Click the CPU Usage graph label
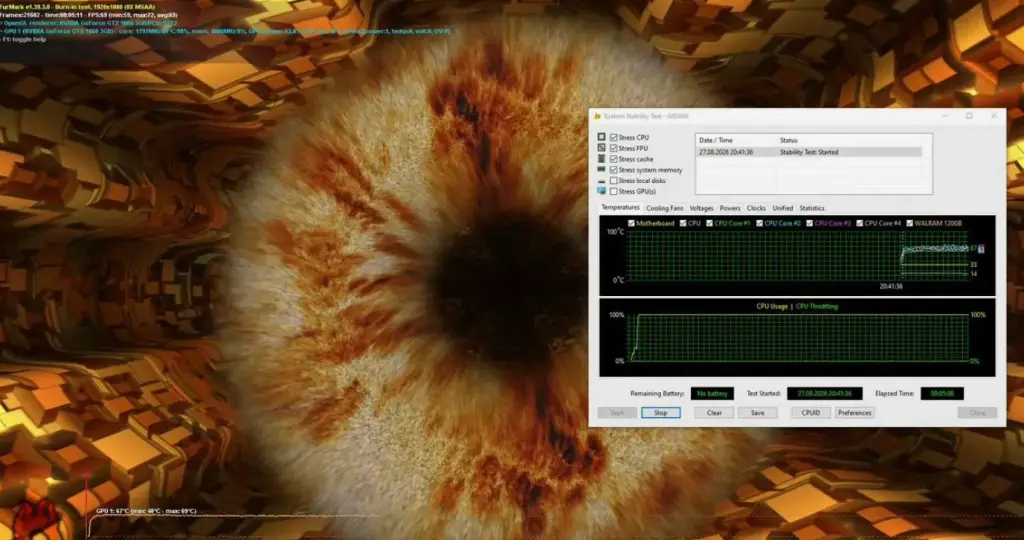Screen dimensions: 1024x540 click(772, 306)
